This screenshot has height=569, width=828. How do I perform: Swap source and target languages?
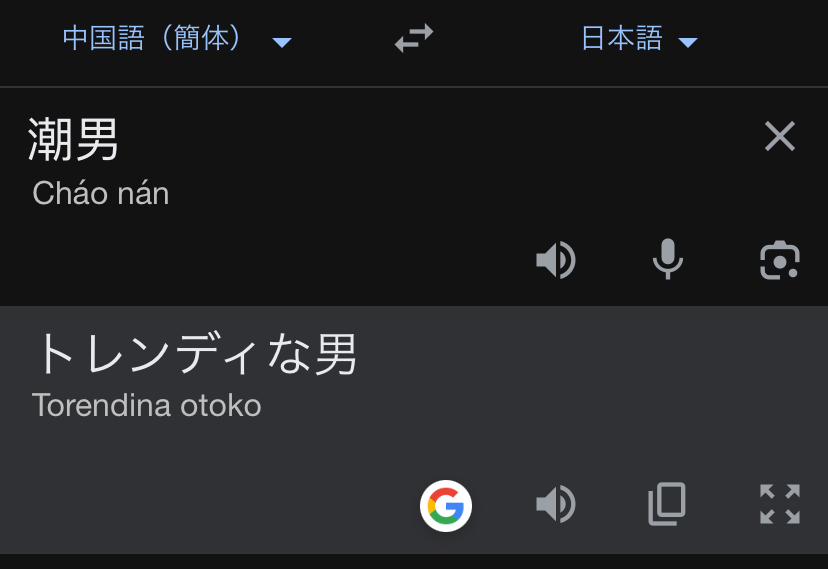click(x=414, y=39)
